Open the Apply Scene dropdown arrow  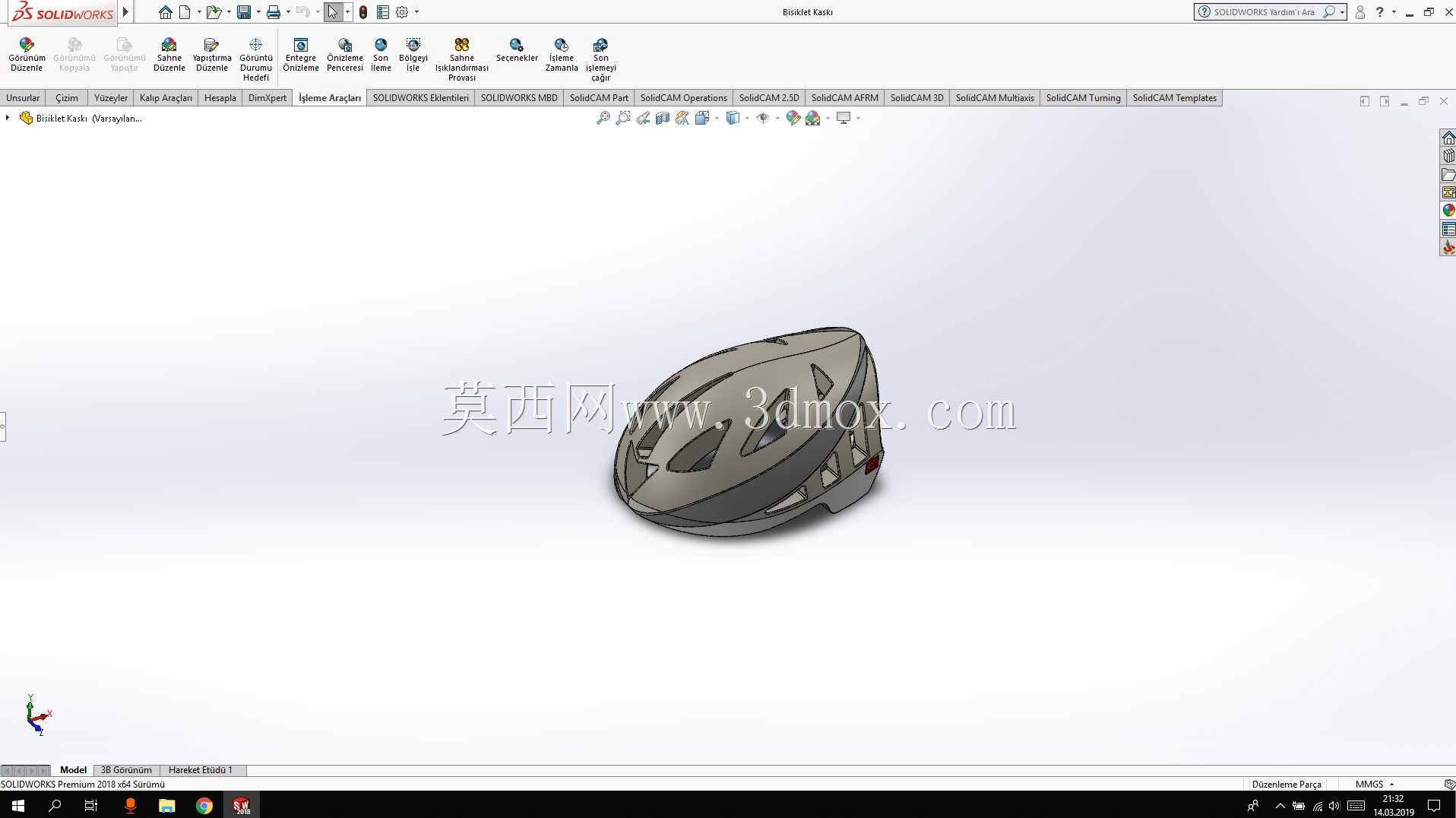point(828,118)
